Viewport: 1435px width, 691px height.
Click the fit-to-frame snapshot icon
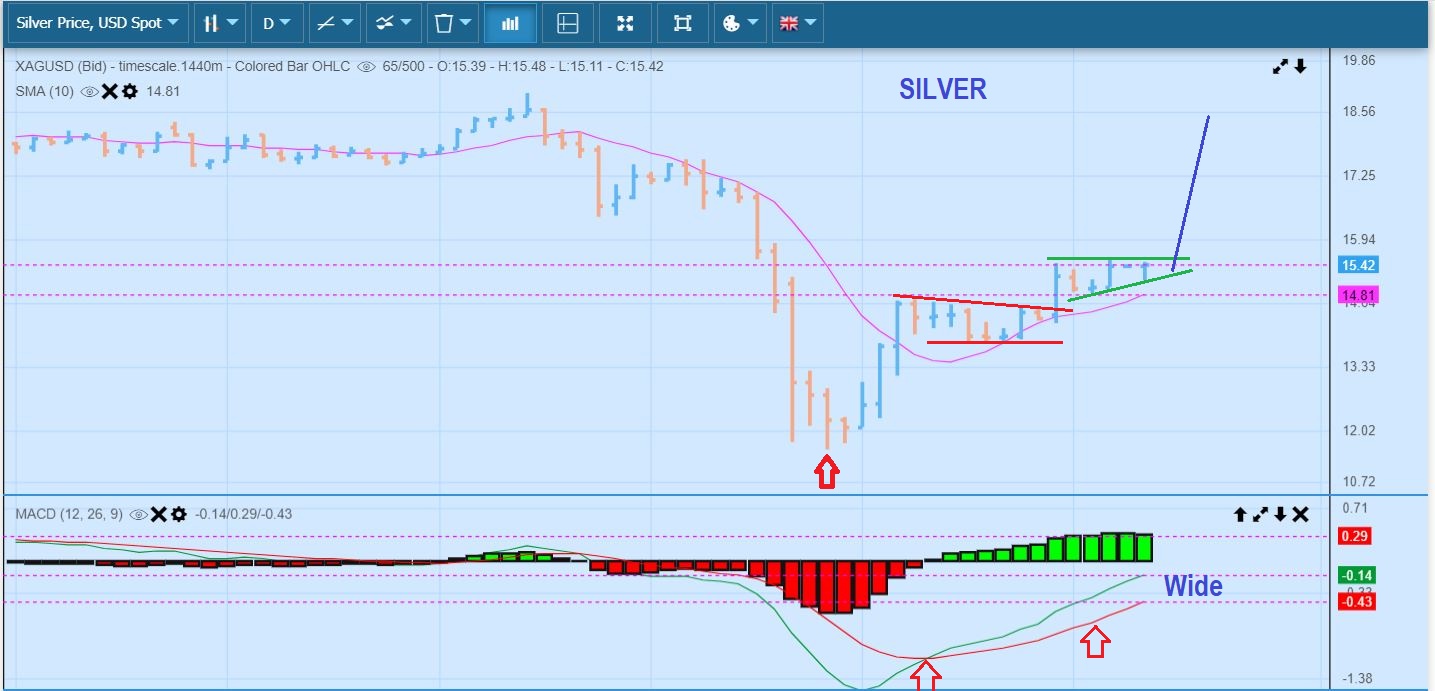pyautogui.click(x=683, y=23)
